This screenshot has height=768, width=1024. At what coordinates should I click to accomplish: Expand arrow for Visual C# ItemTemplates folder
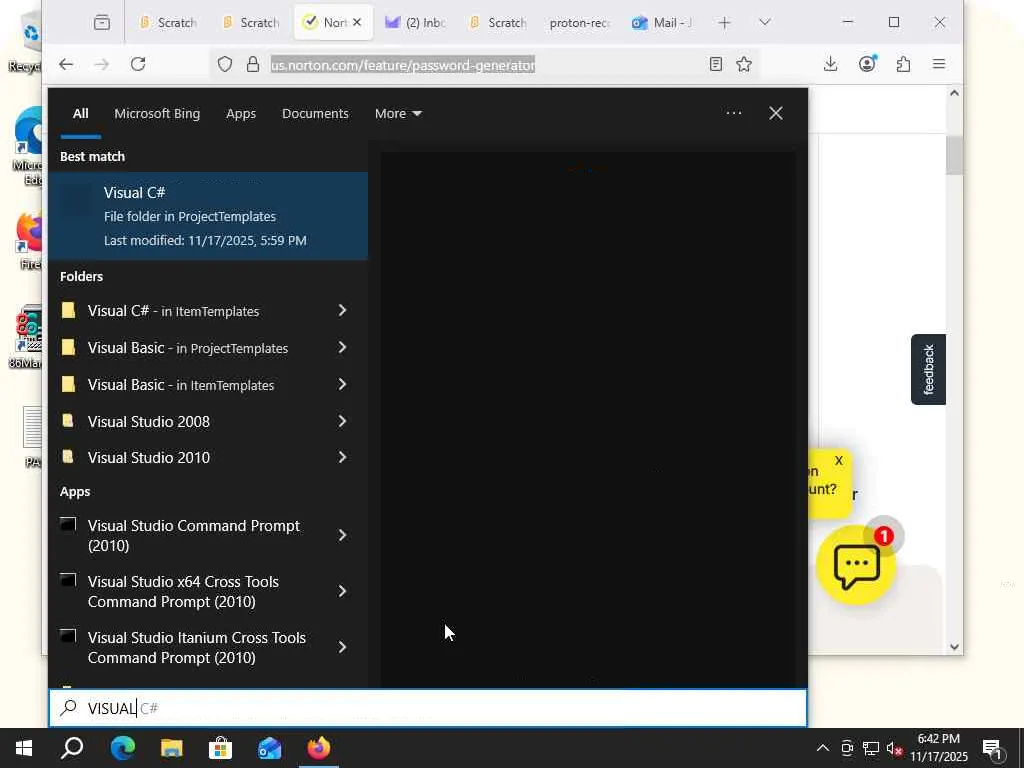(x=342, y=311)
